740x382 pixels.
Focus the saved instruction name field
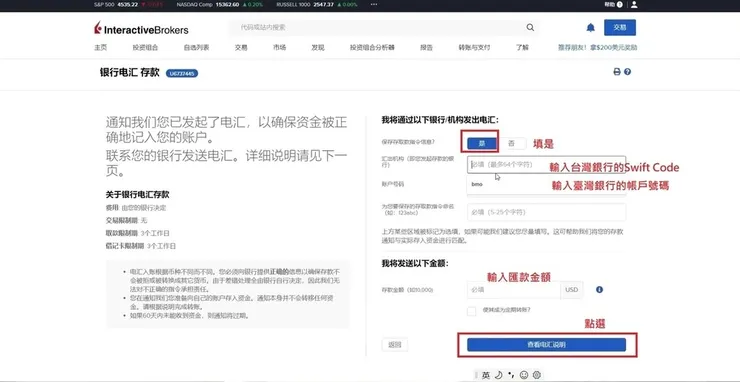pos(547,212)
